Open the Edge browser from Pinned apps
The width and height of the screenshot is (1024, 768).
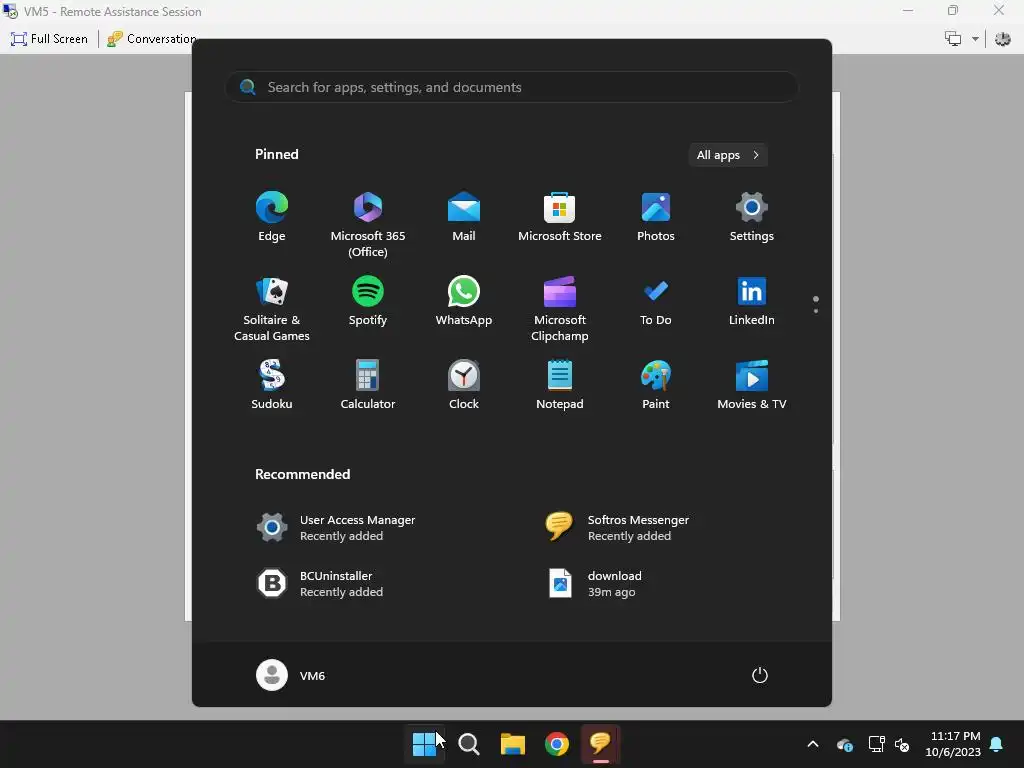[272, 217]
